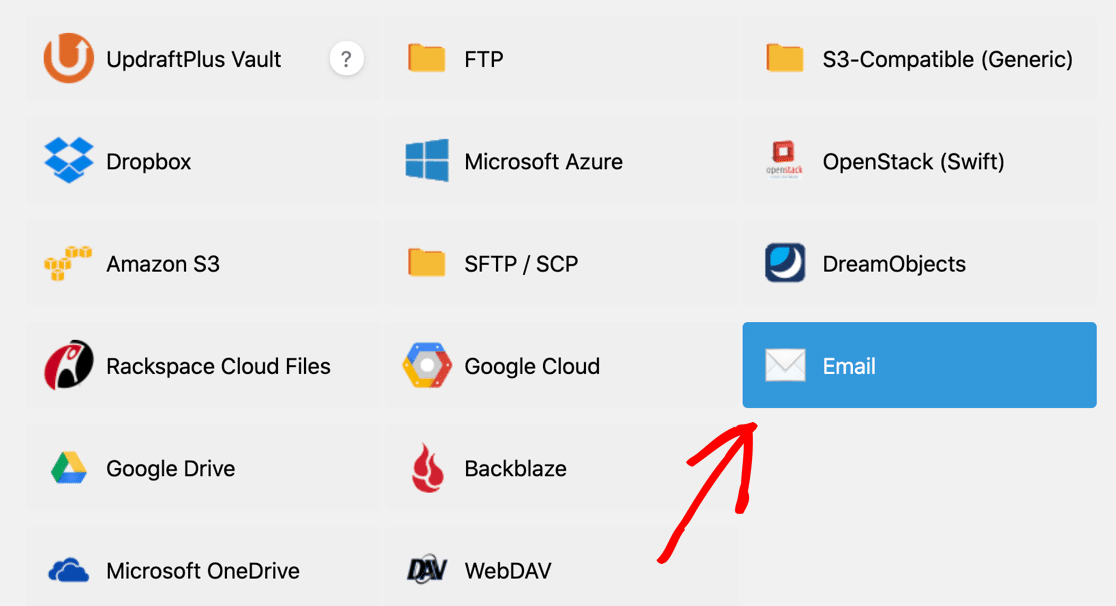Click the Email envelope icon
This screenshot has height=606, width=1116.
pyautogui.click(x=784, y=365)
